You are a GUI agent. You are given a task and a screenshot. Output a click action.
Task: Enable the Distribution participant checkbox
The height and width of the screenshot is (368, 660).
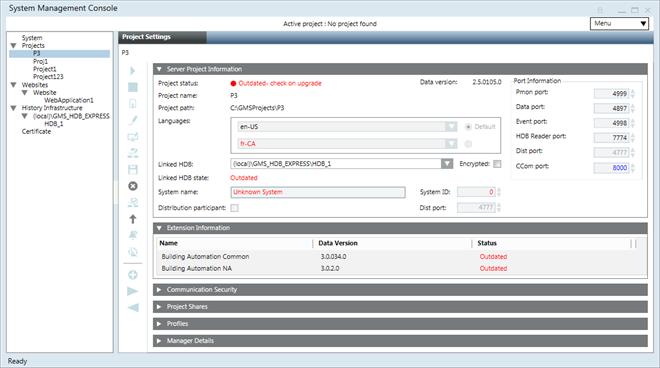(x=234, y=208)
